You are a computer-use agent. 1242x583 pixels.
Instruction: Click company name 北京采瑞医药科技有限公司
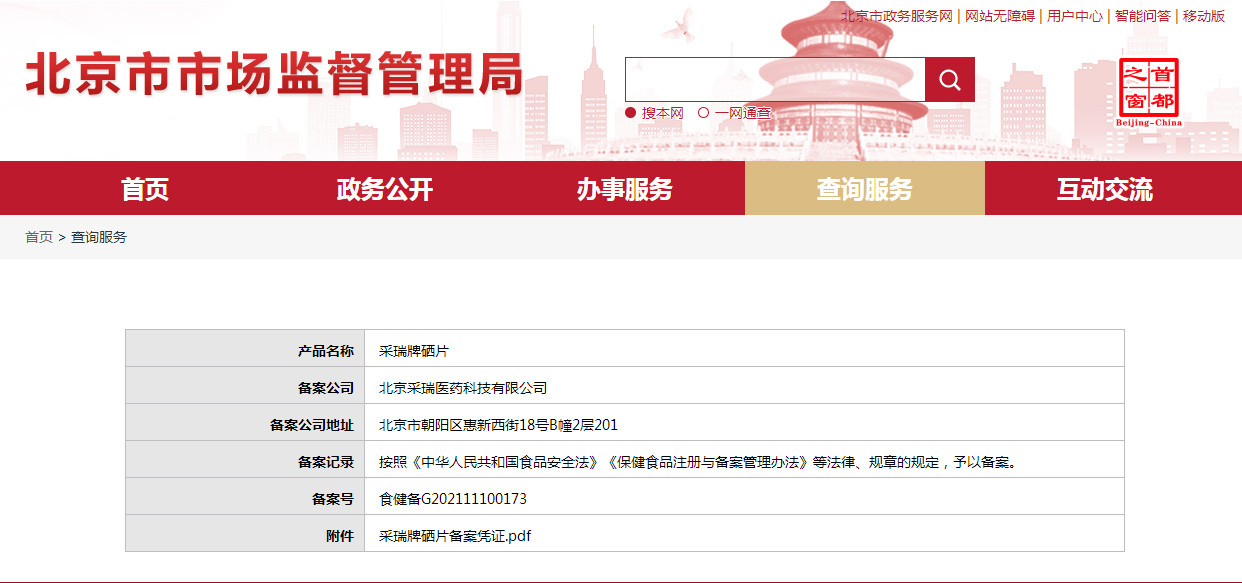[x=463, y=388]
